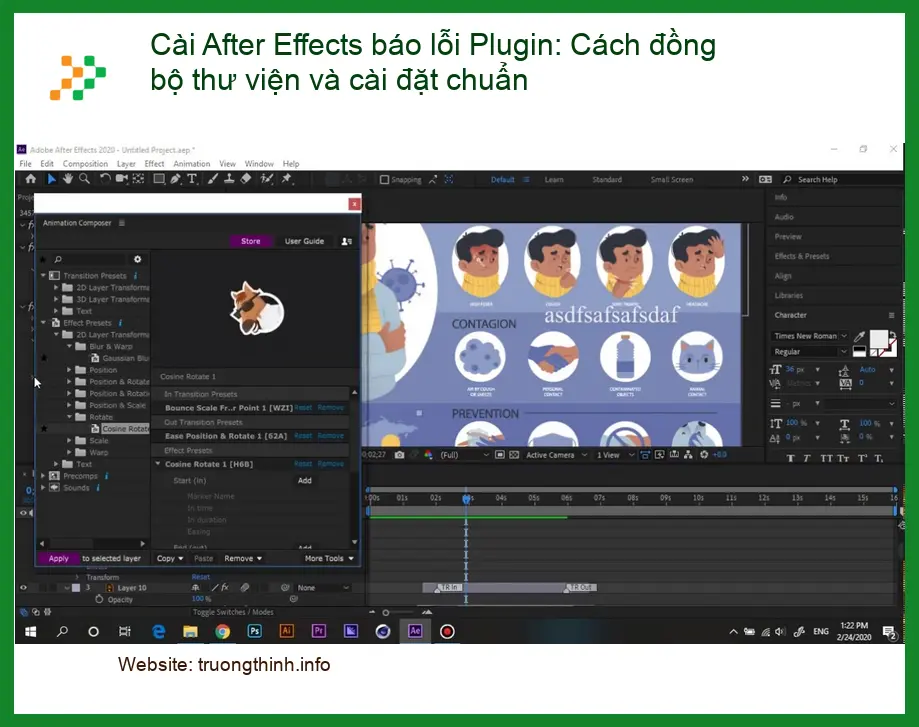Select the Clone Stamp tool
Screen dimensions: 919x727
[229, 179]
